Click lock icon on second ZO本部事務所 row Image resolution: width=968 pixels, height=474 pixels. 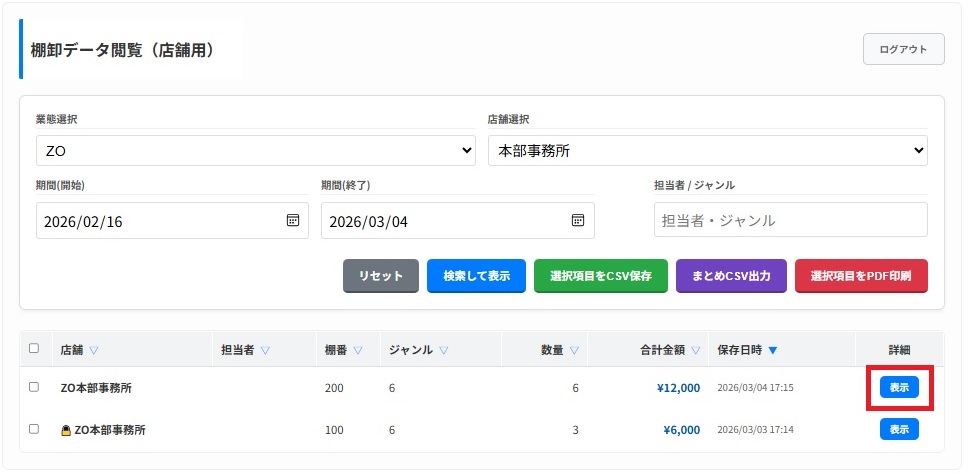[66, 430]
